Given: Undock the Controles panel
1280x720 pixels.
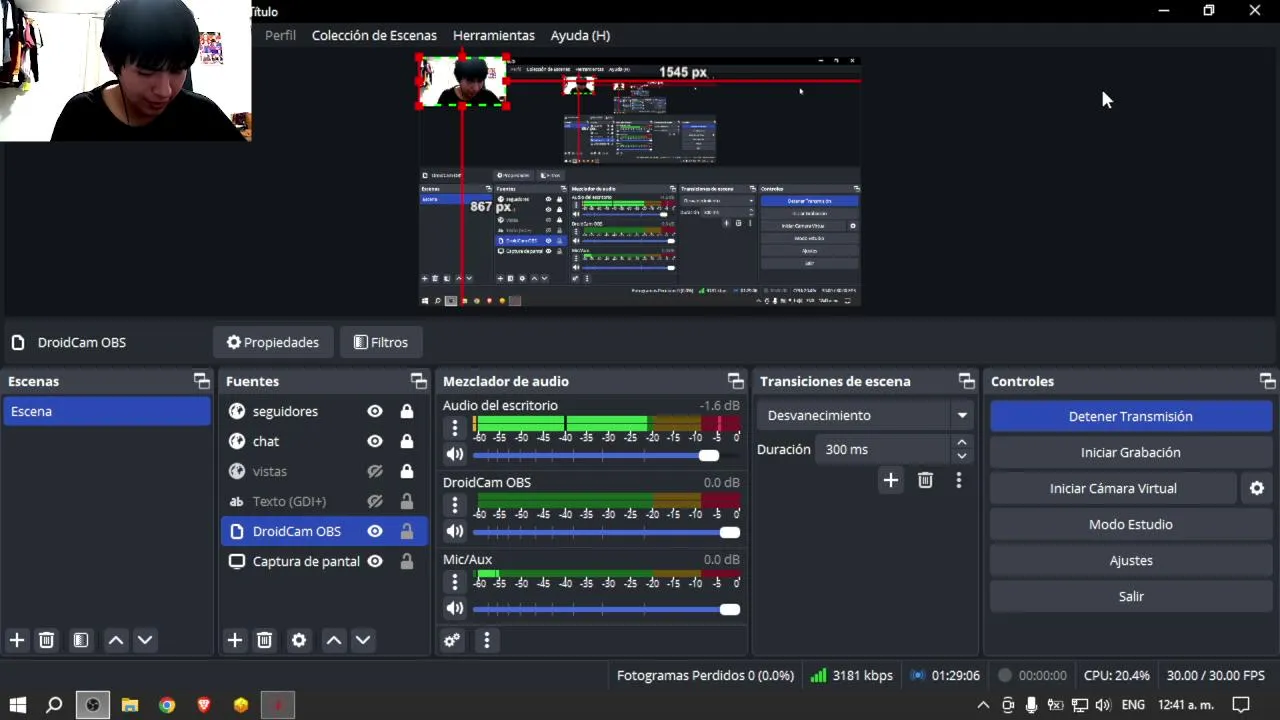Looking at the screenshot, I should pyautogui.click(x=1268, y=381).
